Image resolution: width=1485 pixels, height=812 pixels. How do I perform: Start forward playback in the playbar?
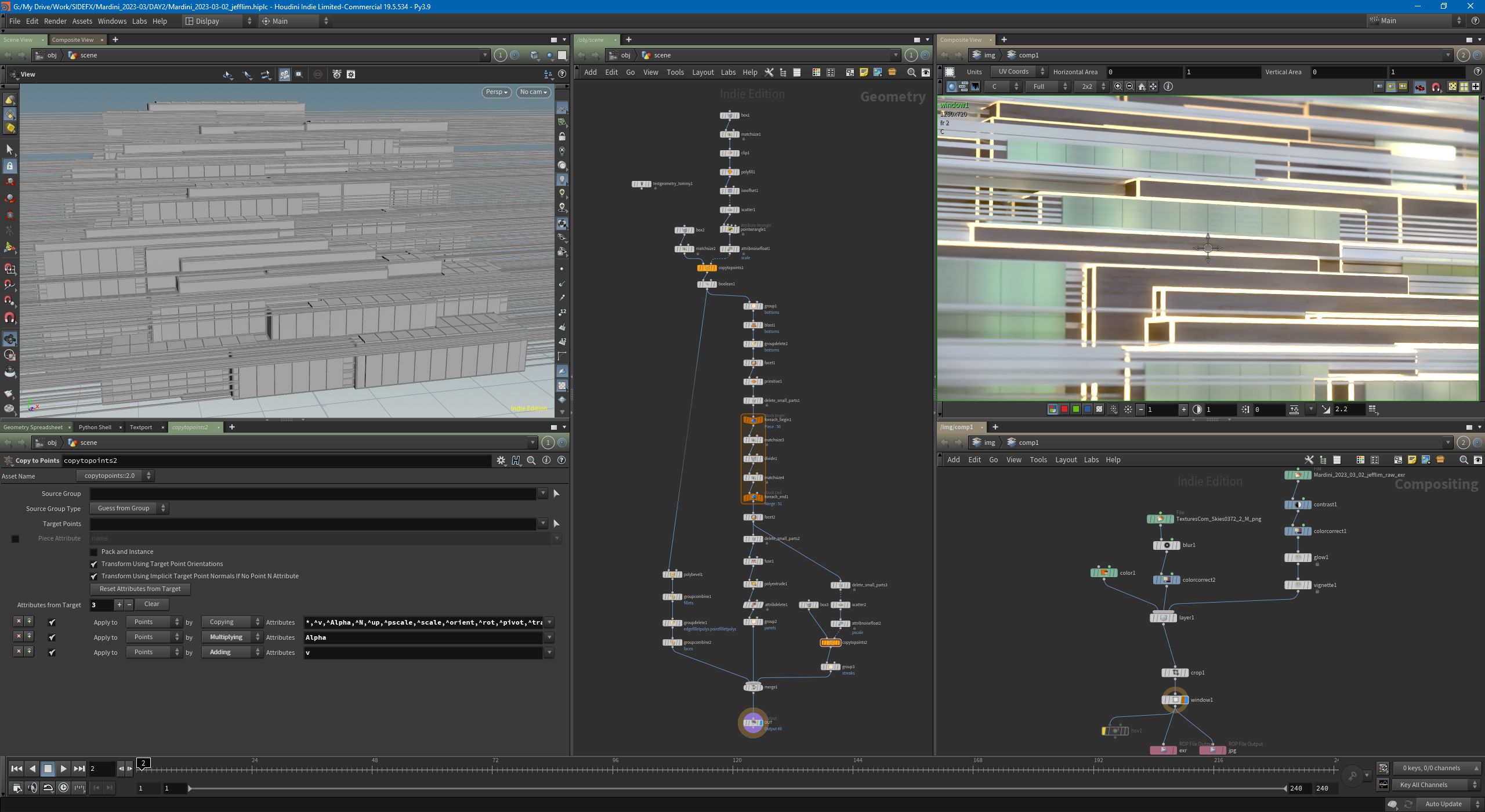[x=63, y=768]
